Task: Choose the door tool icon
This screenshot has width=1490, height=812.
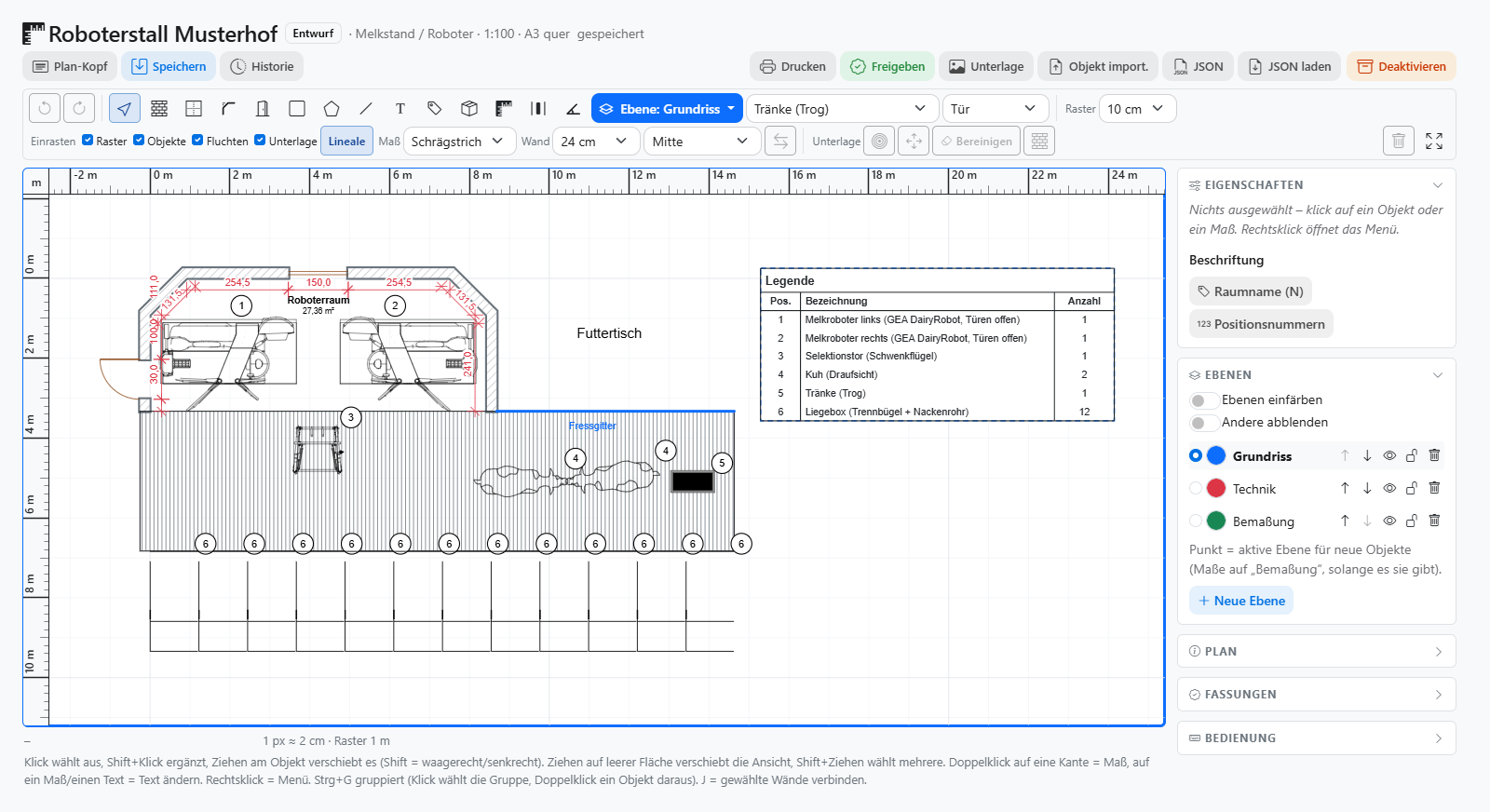Action: 263,109
